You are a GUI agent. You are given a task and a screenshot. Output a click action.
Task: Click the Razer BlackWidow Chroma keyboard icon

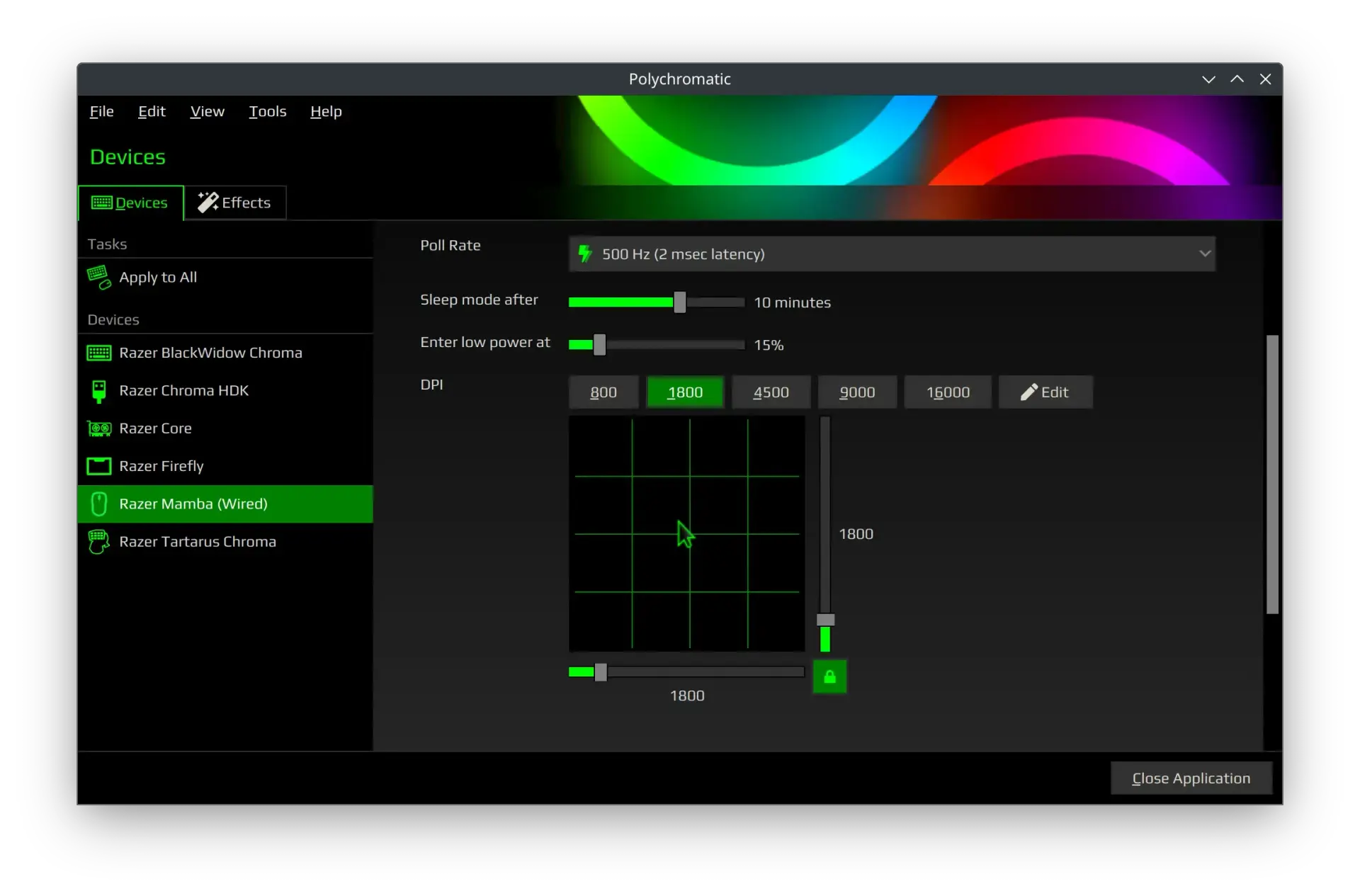coord(99,353)
